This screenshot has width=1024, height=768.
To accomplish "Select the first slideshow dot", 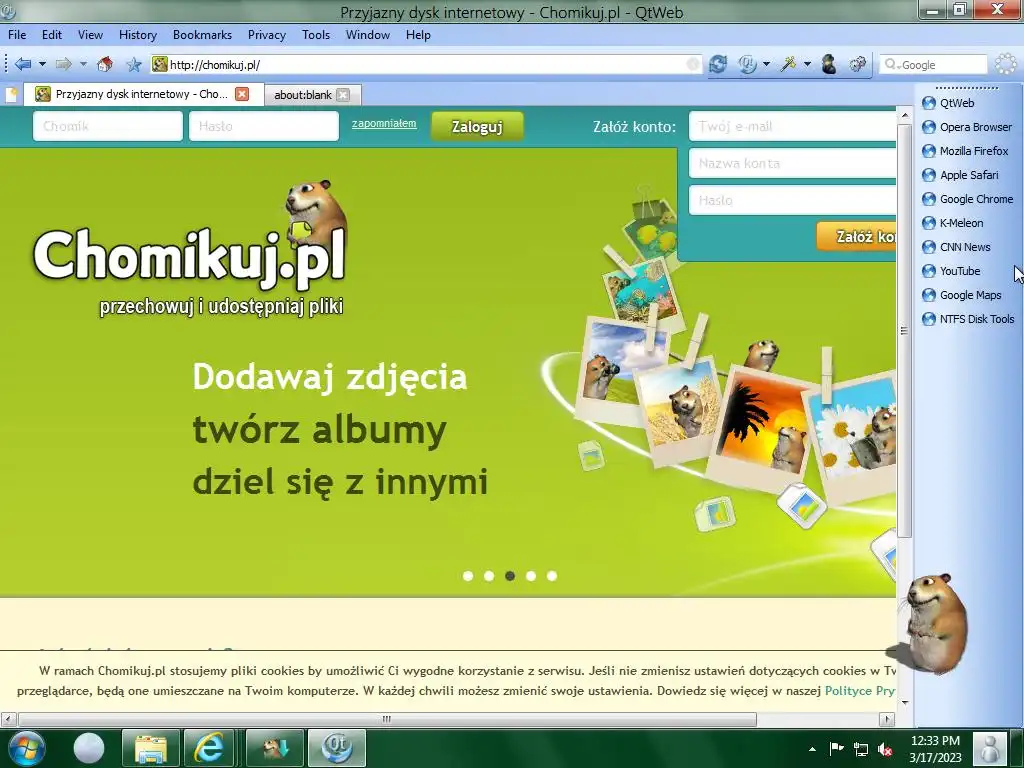I will coord(468,576).
